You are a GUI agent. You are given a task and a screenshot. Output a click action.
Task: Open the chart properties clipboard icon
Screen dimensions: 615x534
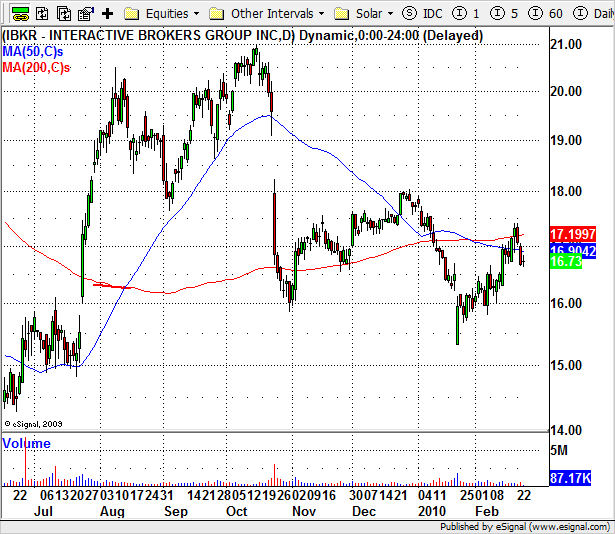pyautogui.click(x=86, y=14)
